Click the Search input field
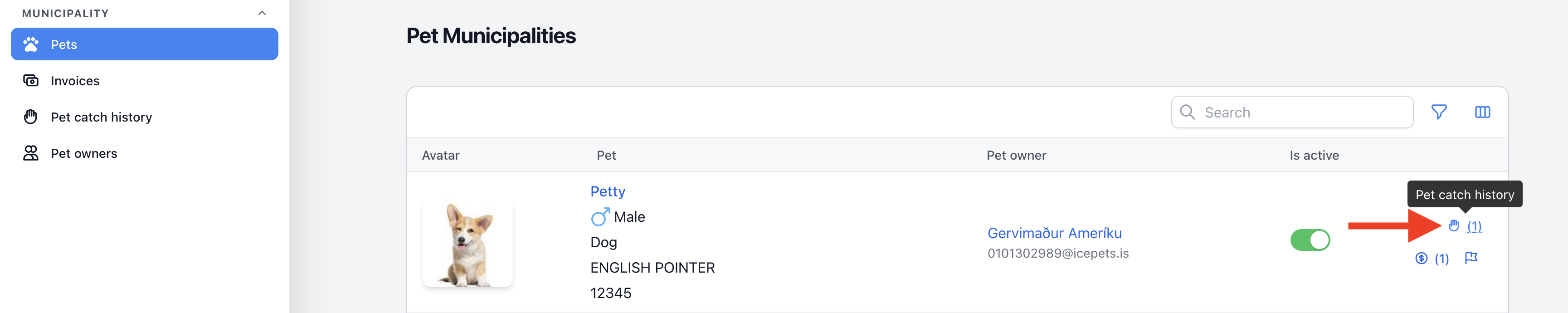 (1292, 112)
